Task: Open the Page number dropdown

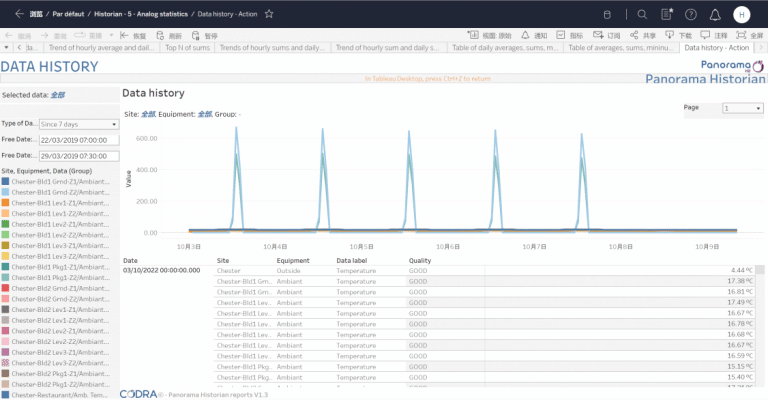Action: tap(742, 108)
